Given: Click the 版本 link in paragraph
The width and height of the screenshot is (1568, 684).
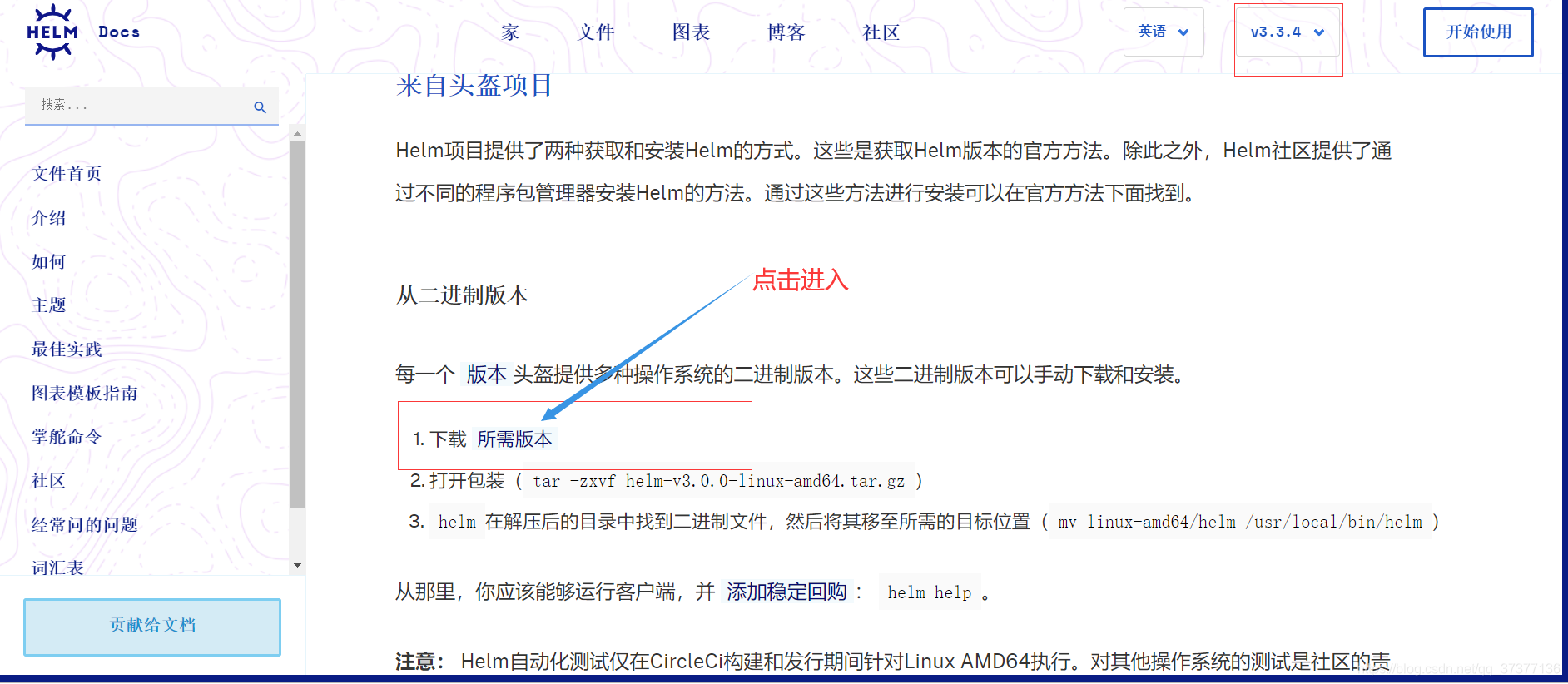Looking at the screenshot, I should tap(486, 374).
